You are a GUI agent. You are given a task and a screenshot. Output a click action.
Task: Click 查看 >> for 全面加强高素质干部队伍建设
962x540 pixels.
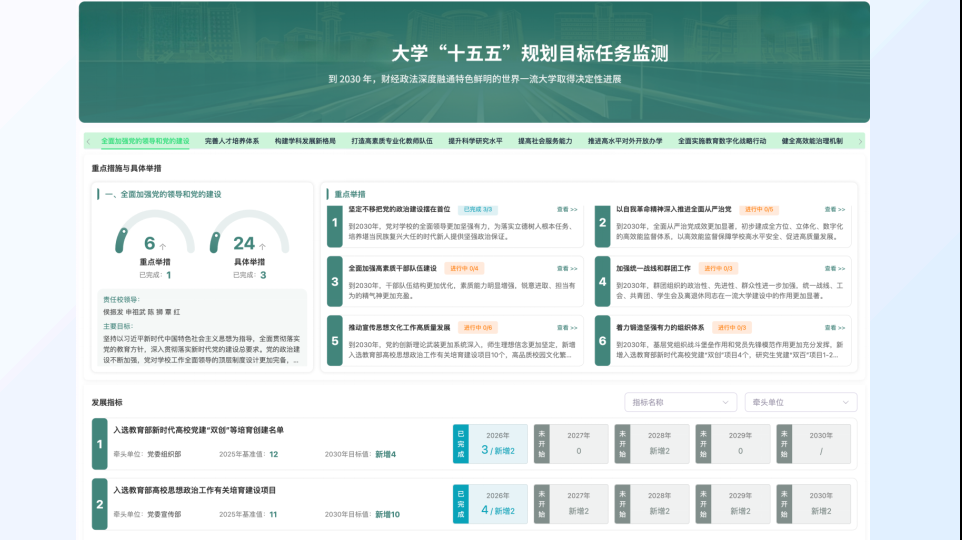click(x=567, y=268)
